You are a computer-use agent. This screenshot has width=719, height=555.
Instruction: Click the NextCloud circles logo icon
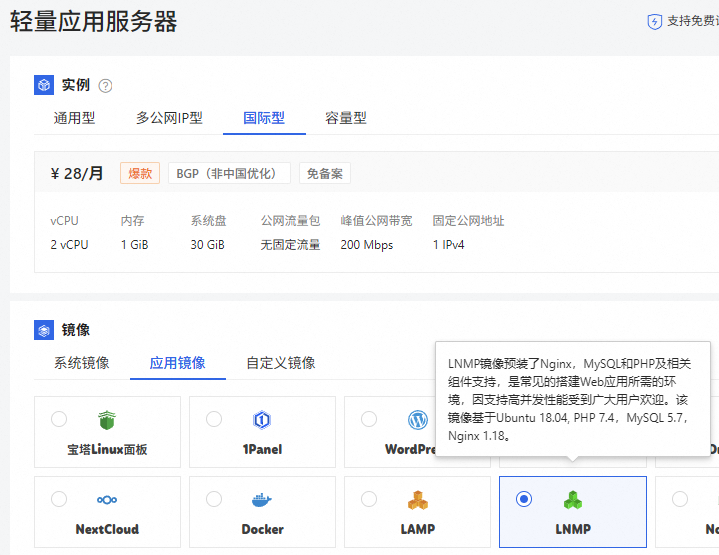click(x=107, y=500)
